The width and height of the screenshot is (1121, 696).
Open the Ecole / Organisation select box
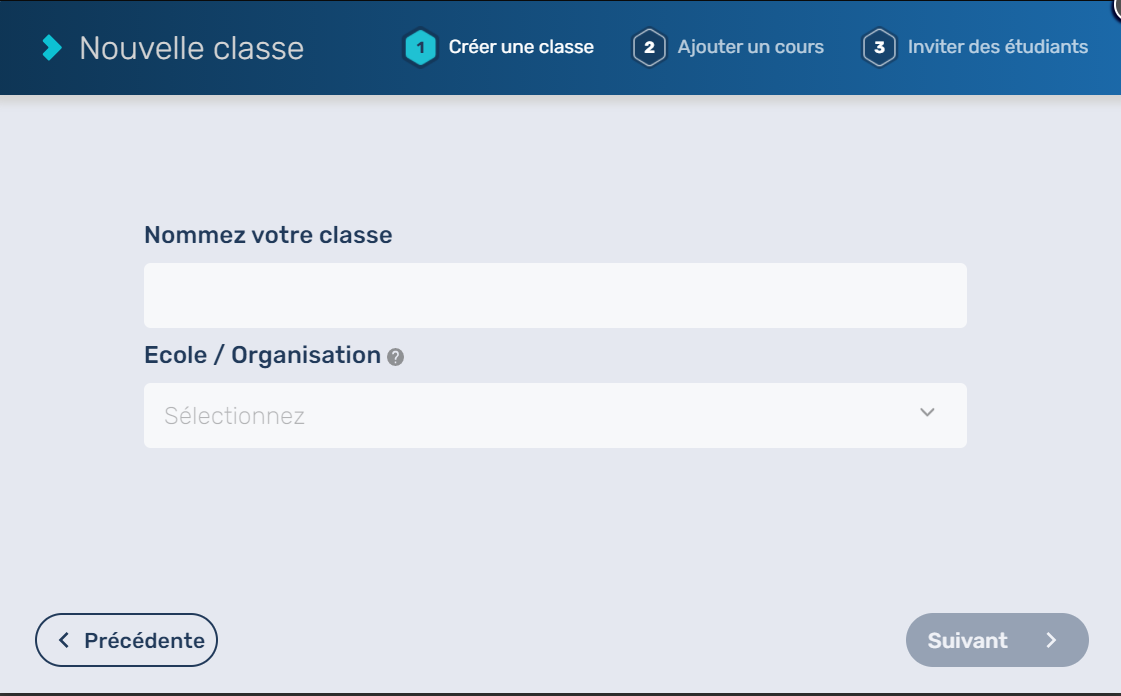point(555,415)
